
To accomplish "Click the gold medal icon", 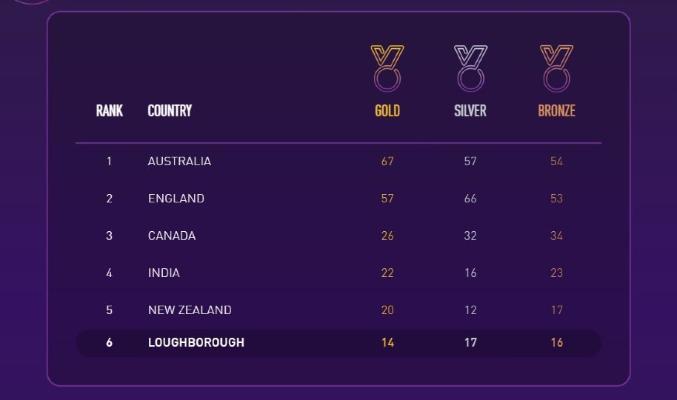I will point(387,66).
